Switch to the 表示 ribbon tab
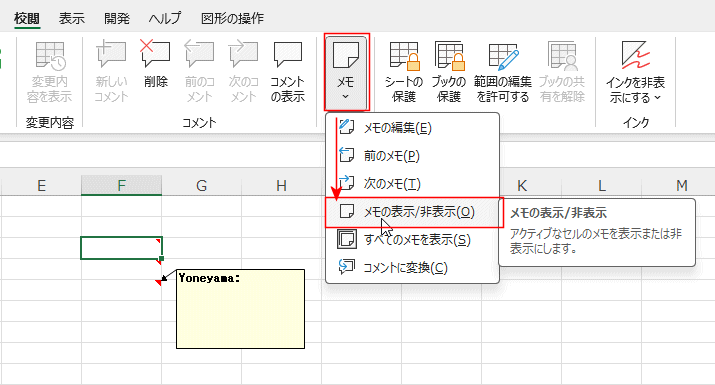This screenshot has height=385, width=715. (x=72, y=18)
